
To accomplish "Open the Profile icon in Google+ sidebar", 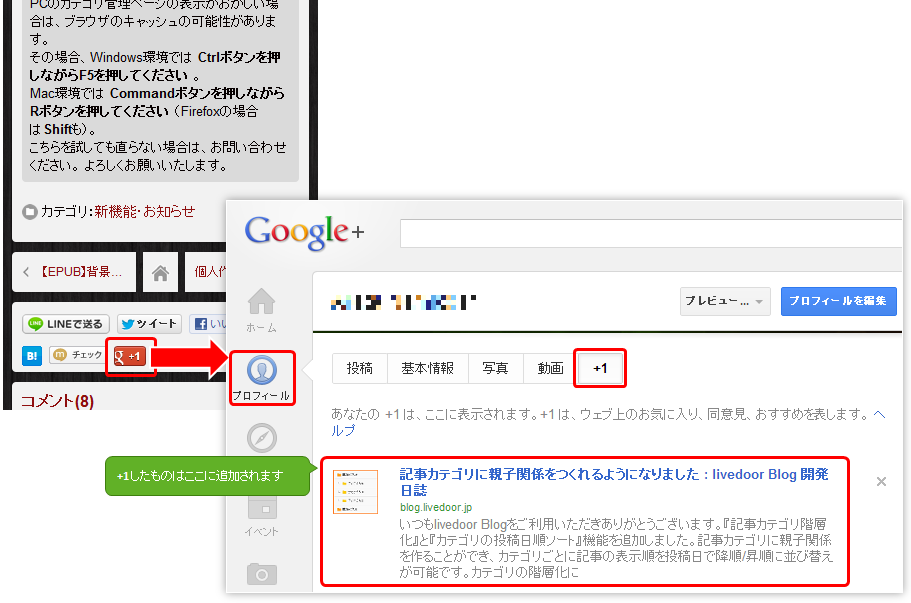I will coord(262,378).
